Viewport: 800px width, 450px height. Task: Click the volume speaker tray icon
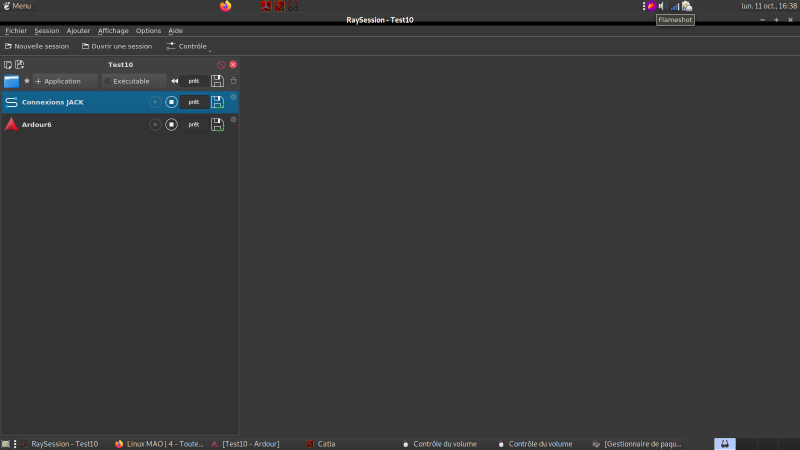click(662, 6)
